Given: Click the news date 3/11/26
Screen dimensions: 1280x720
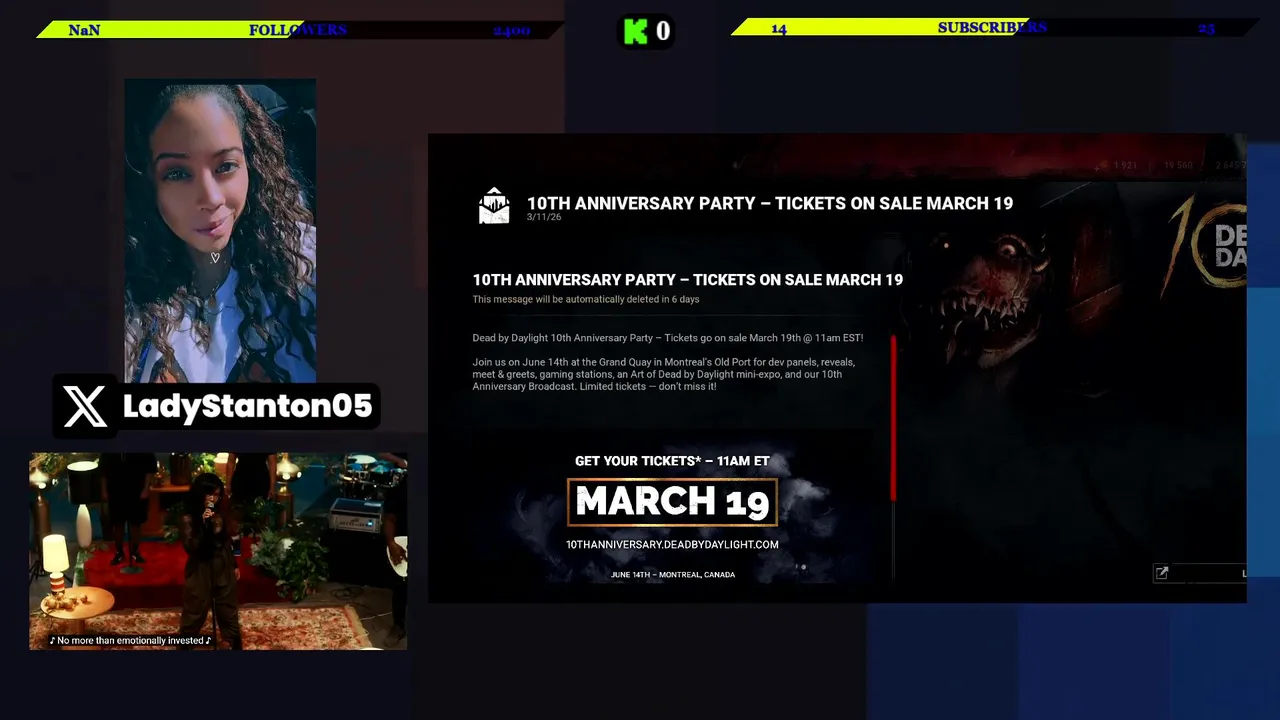Looking at the screenshot, I should click(544, 217).
